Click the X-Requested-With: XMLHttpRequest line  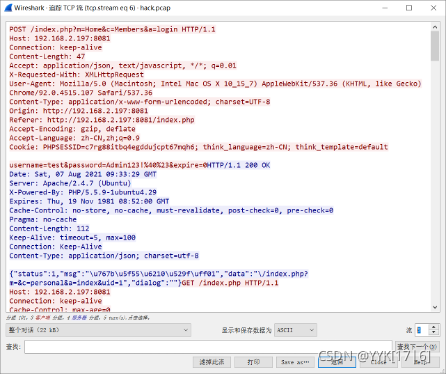pyautogui.click(x=76, y=75)
